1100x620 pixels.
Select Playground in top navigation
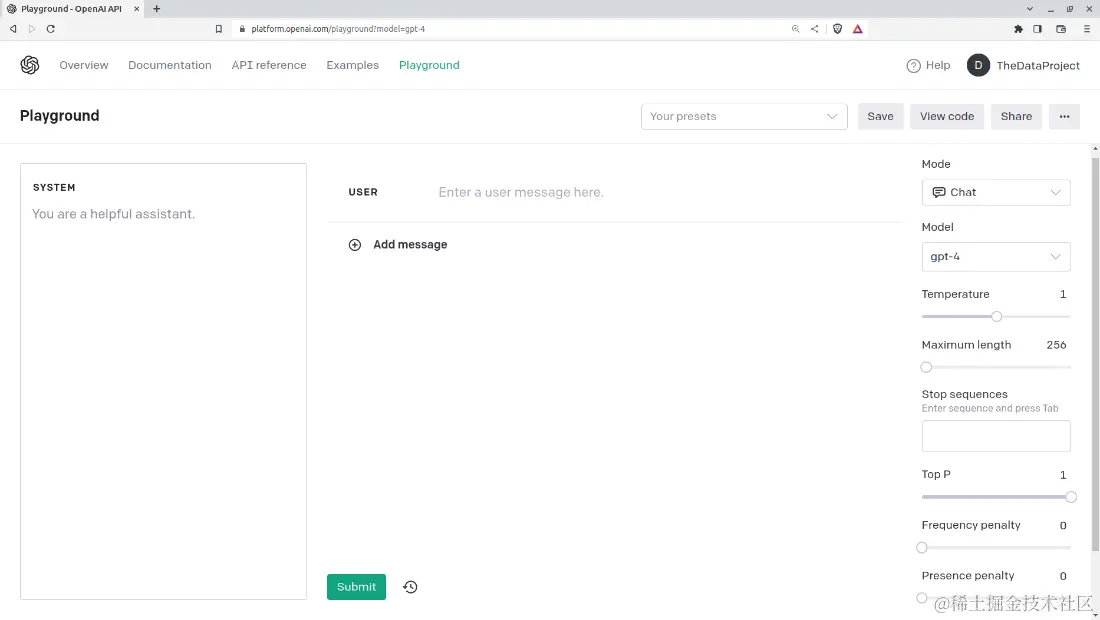pos(429,65)
